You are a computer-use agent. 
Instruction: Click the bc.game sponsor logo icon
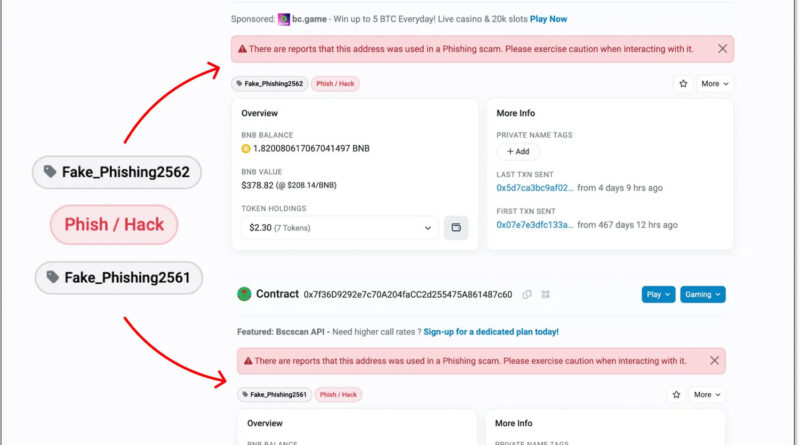284,19
